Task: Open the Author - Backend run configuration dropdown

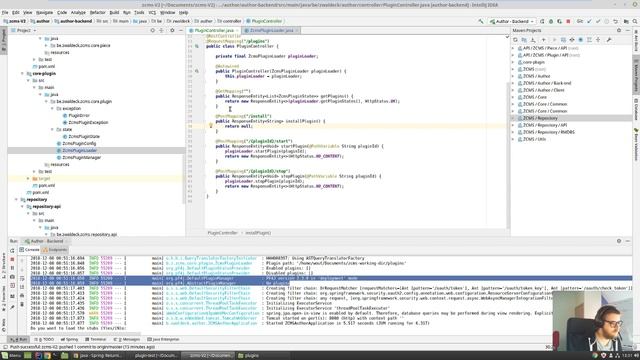Action: pyautogui.click(x=512, y=21)
